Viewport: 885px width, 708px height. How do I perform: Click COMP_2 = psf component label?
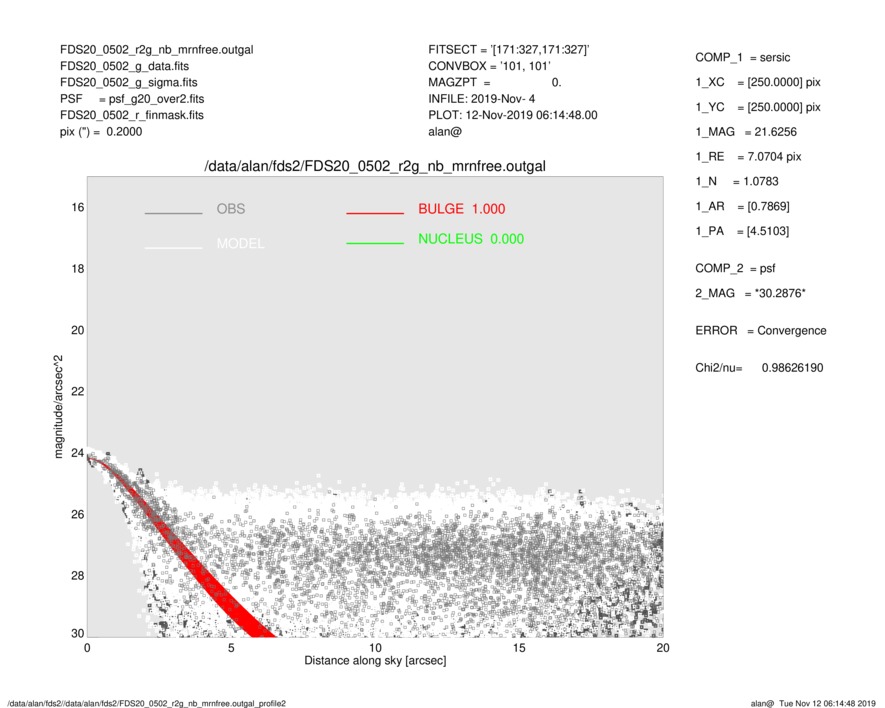click(x=735, y=269)
